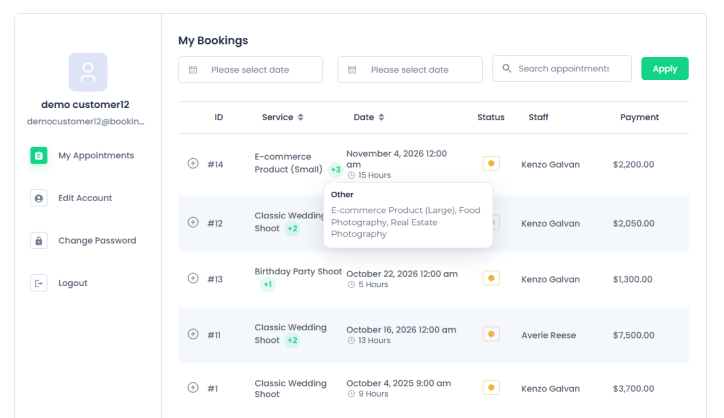
Task: Click the status indicator for booking #13
Action: tap(491, 279)
